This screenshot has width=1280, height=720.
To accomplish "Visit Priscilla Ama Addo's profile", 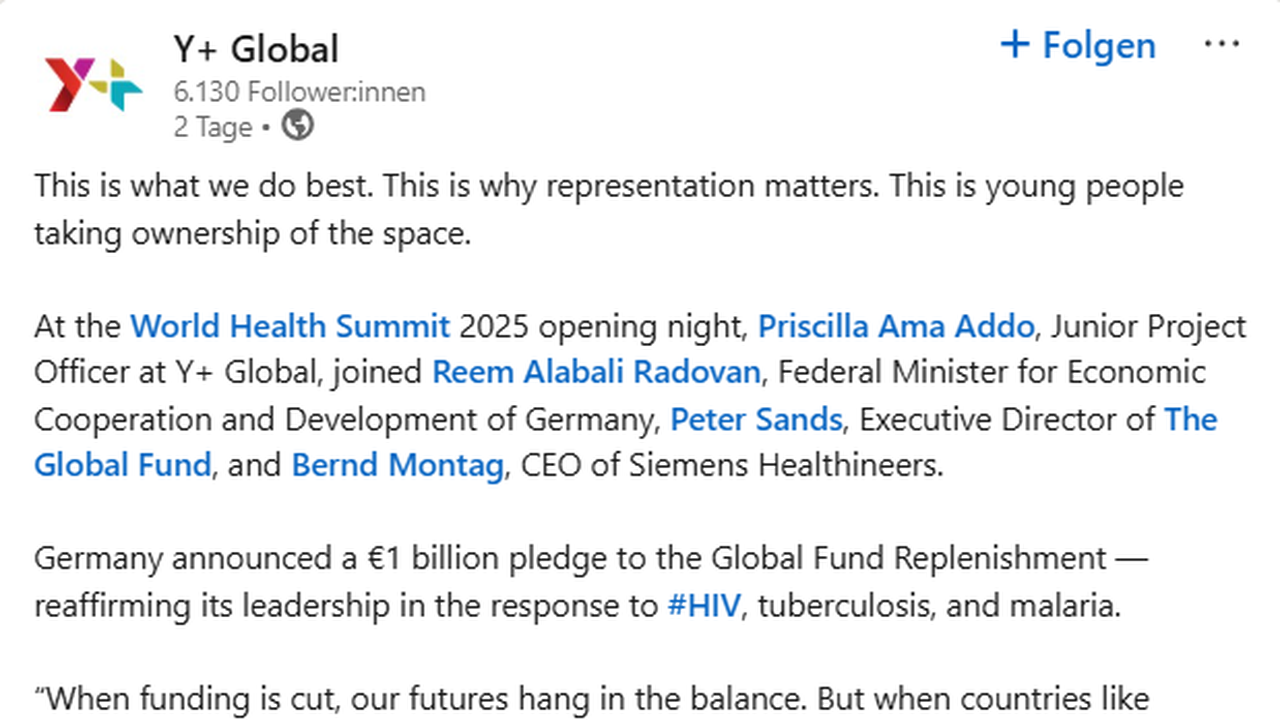I will tap(895, 326).
